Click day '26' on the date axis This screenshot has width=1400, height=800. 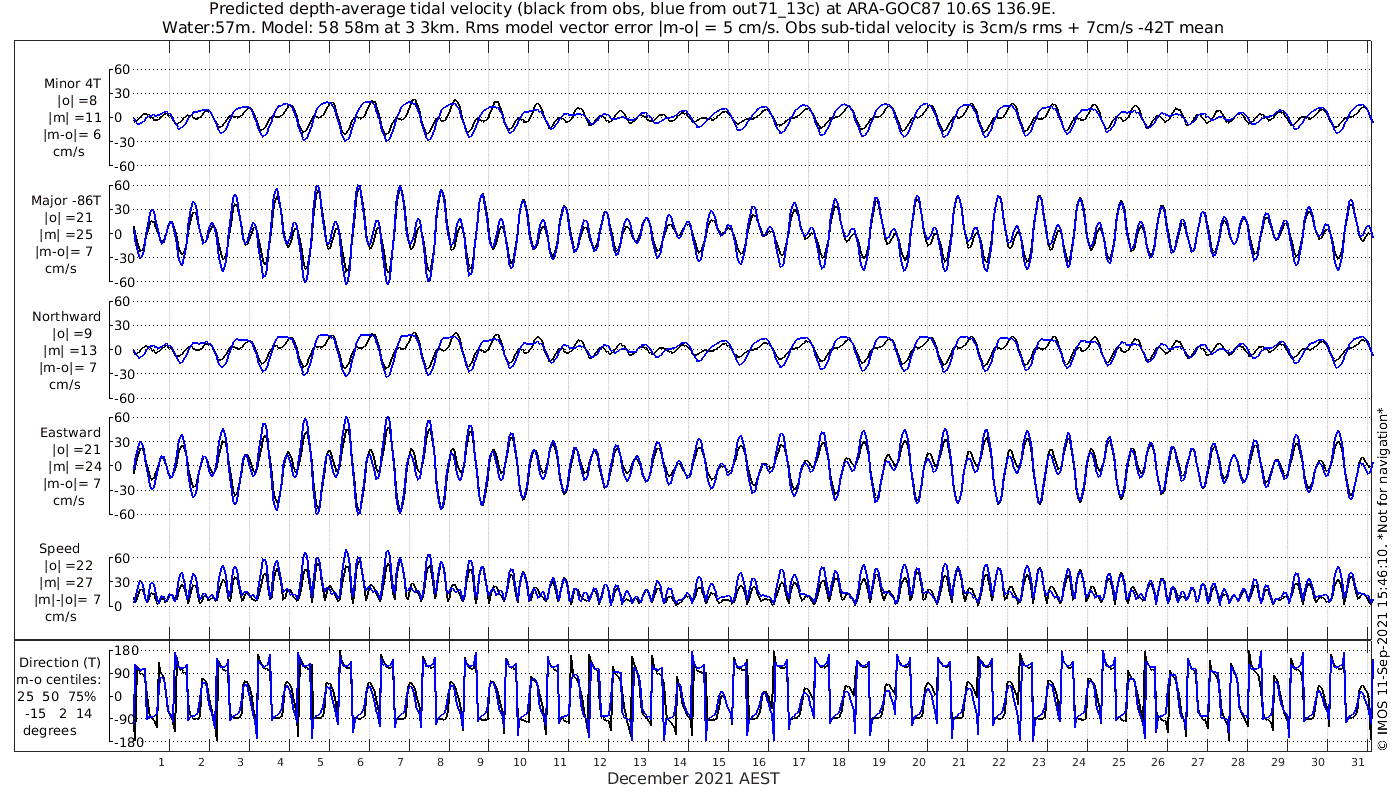pyautogui.click(x=1158, y=762)
